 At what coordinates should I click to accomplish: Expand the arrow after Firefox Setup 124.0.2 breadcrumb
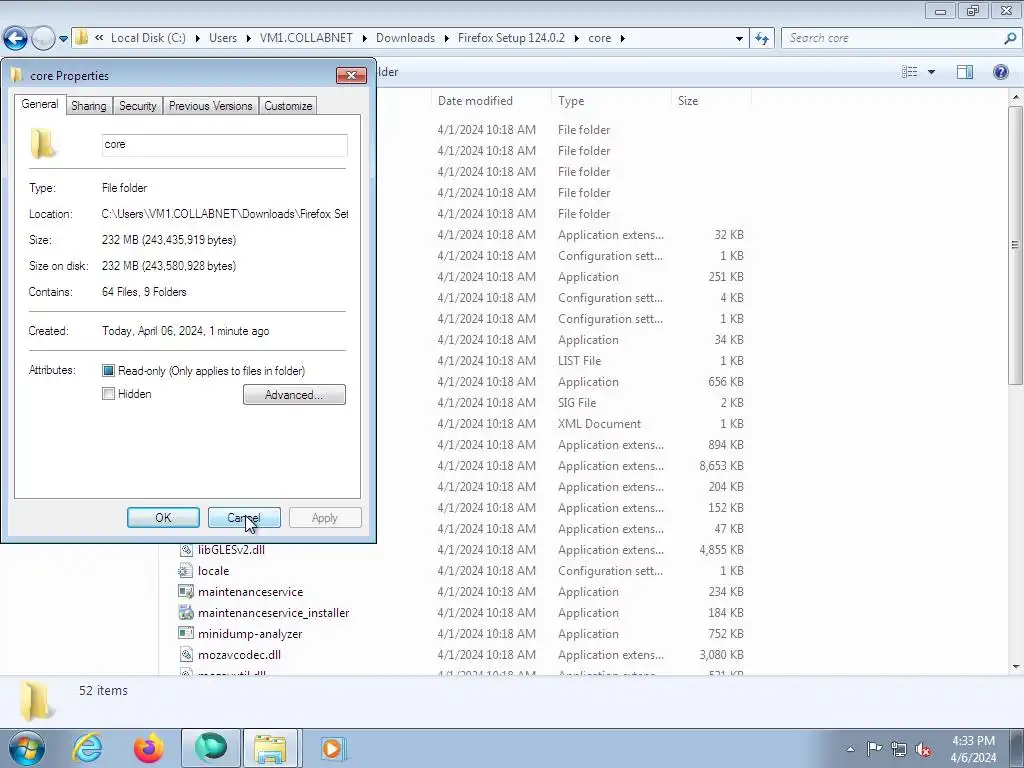577,38
